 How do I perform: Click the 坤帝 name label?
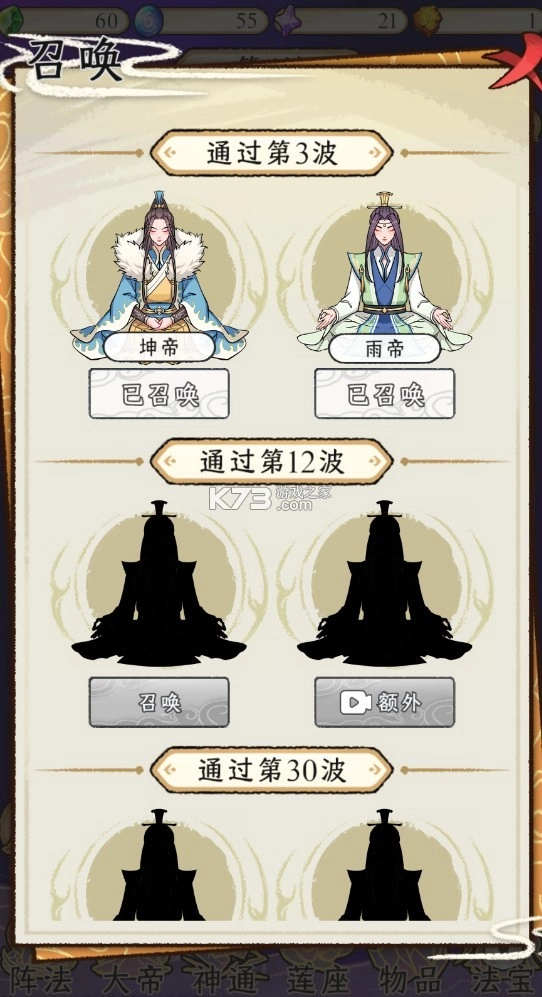point(159,348)
